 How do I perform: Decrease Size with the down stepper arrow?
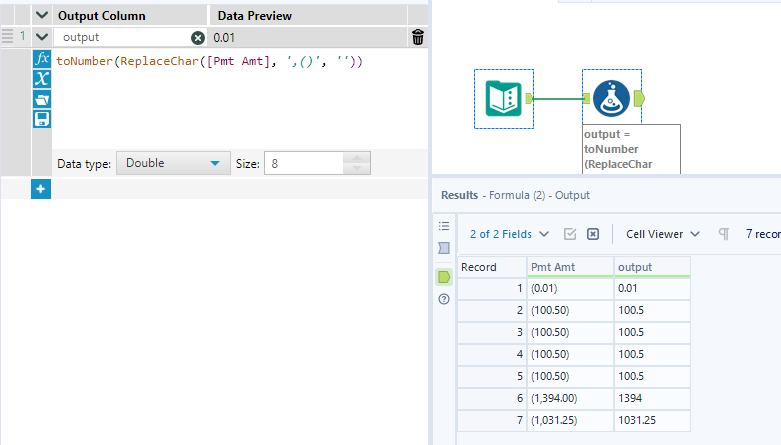tap(357, 169)
